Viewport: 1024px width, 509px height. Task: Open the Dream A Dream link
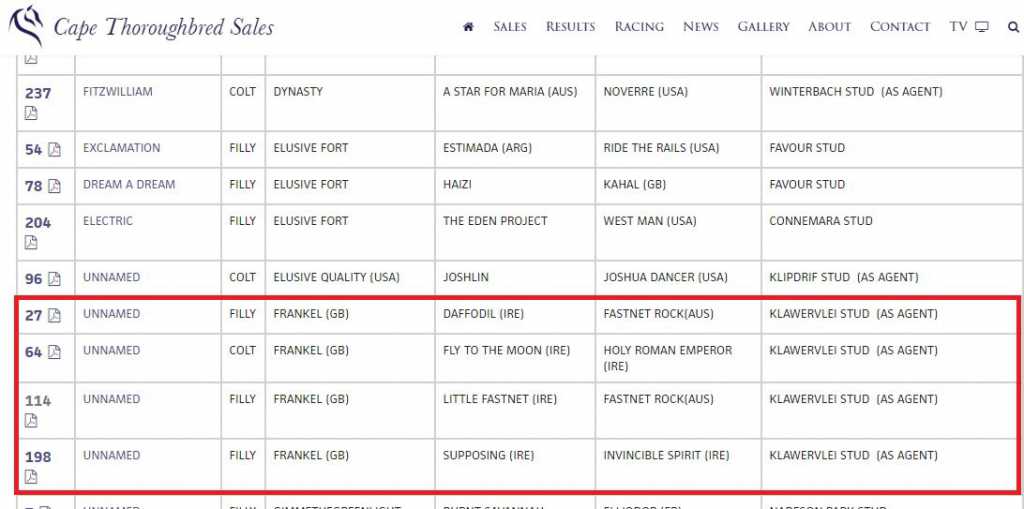click(x=129, y=185)
